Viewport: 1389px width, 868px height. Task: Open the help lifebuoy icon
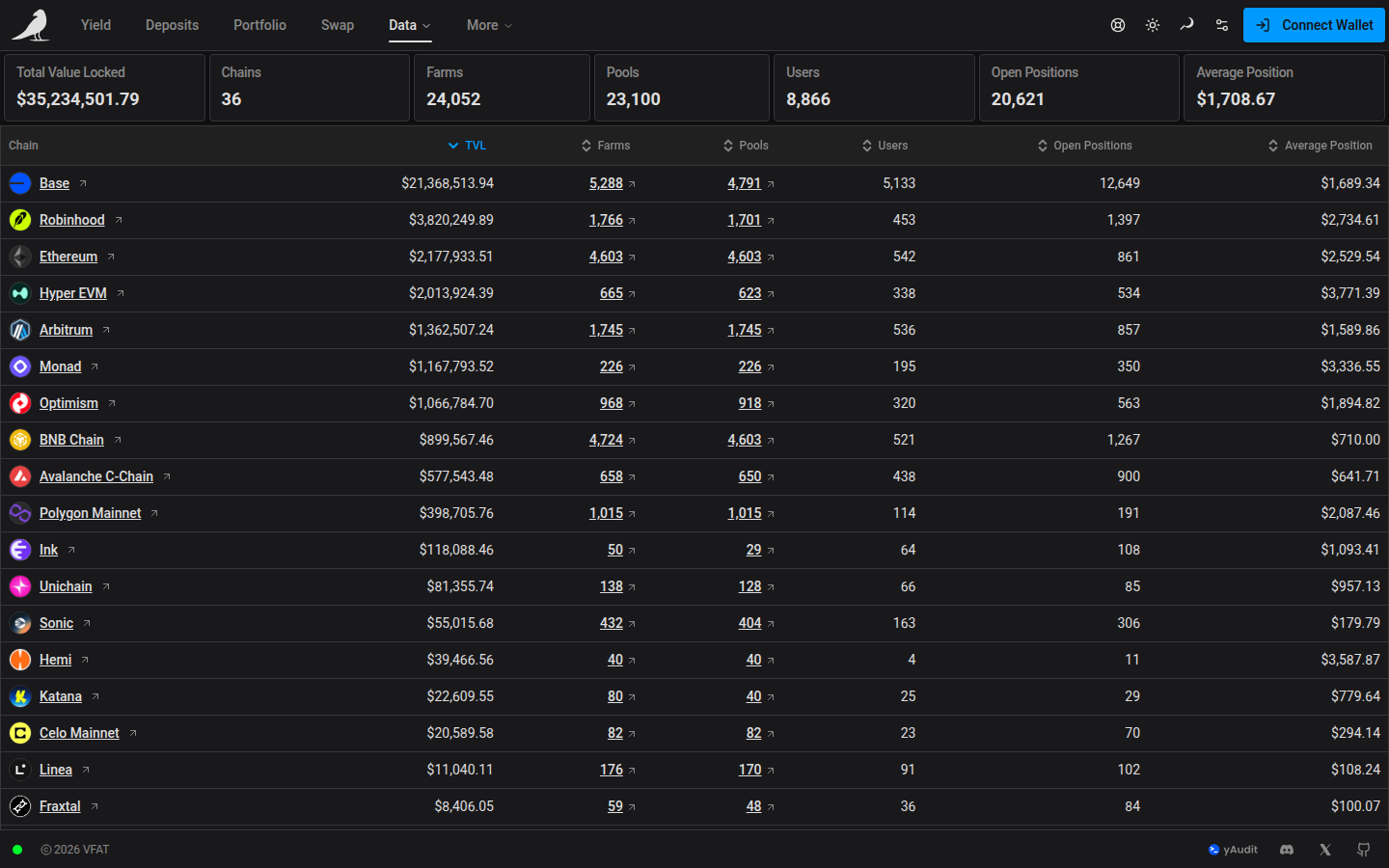(1118, 25)
